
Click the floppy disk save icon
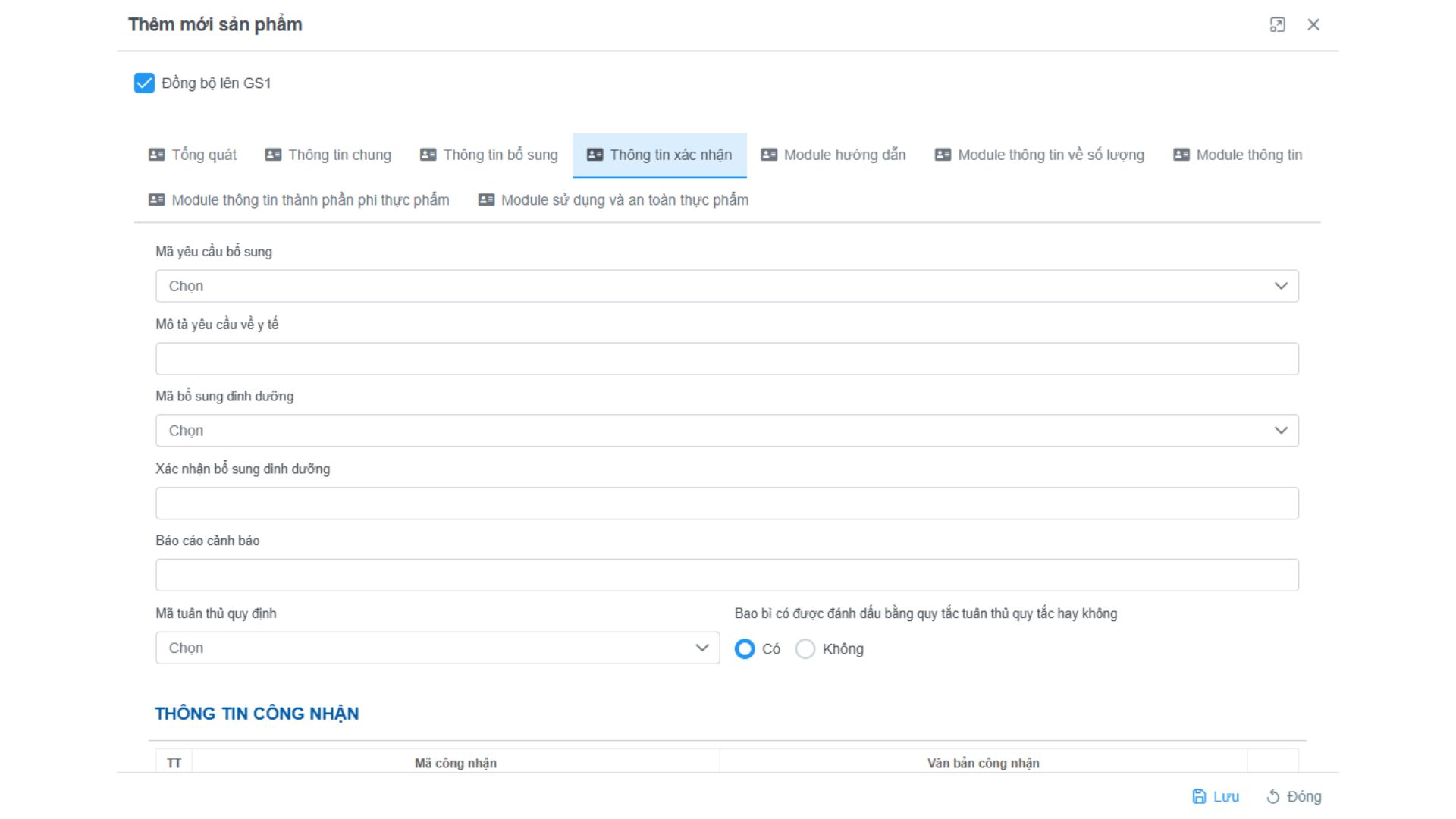click(1199, 796)
